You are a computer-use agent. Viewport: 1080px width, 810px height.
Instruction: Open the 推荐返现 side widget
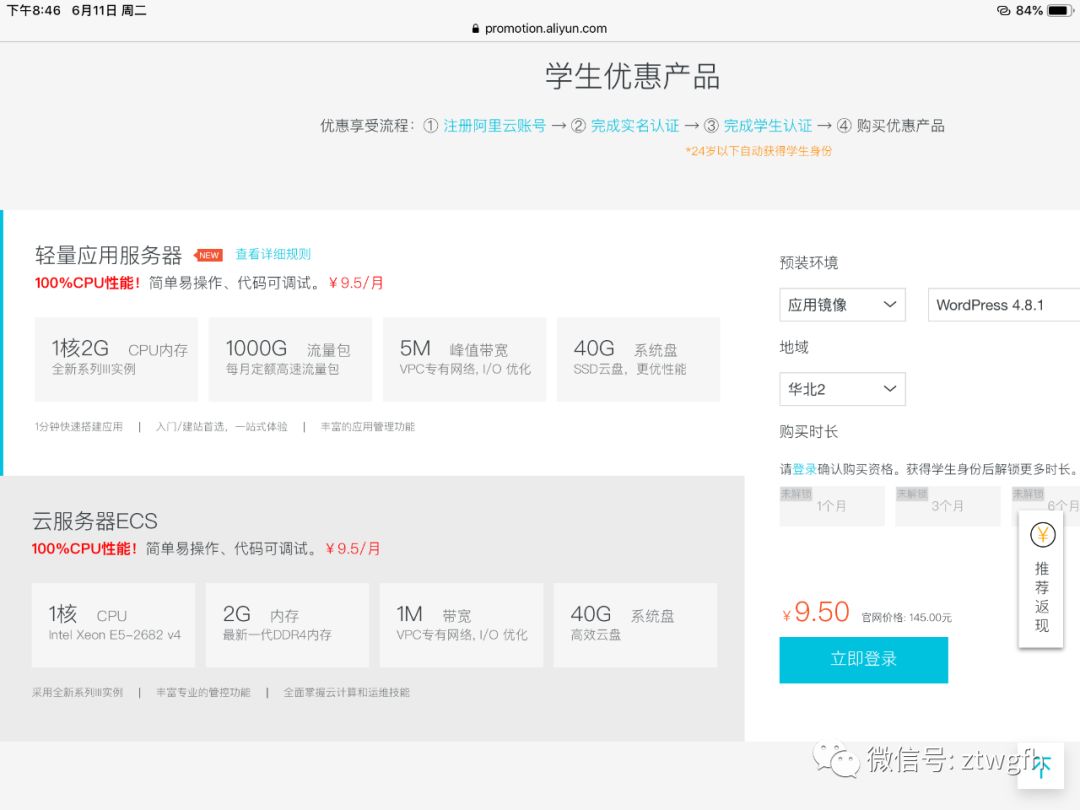[x=1041, y=579]
